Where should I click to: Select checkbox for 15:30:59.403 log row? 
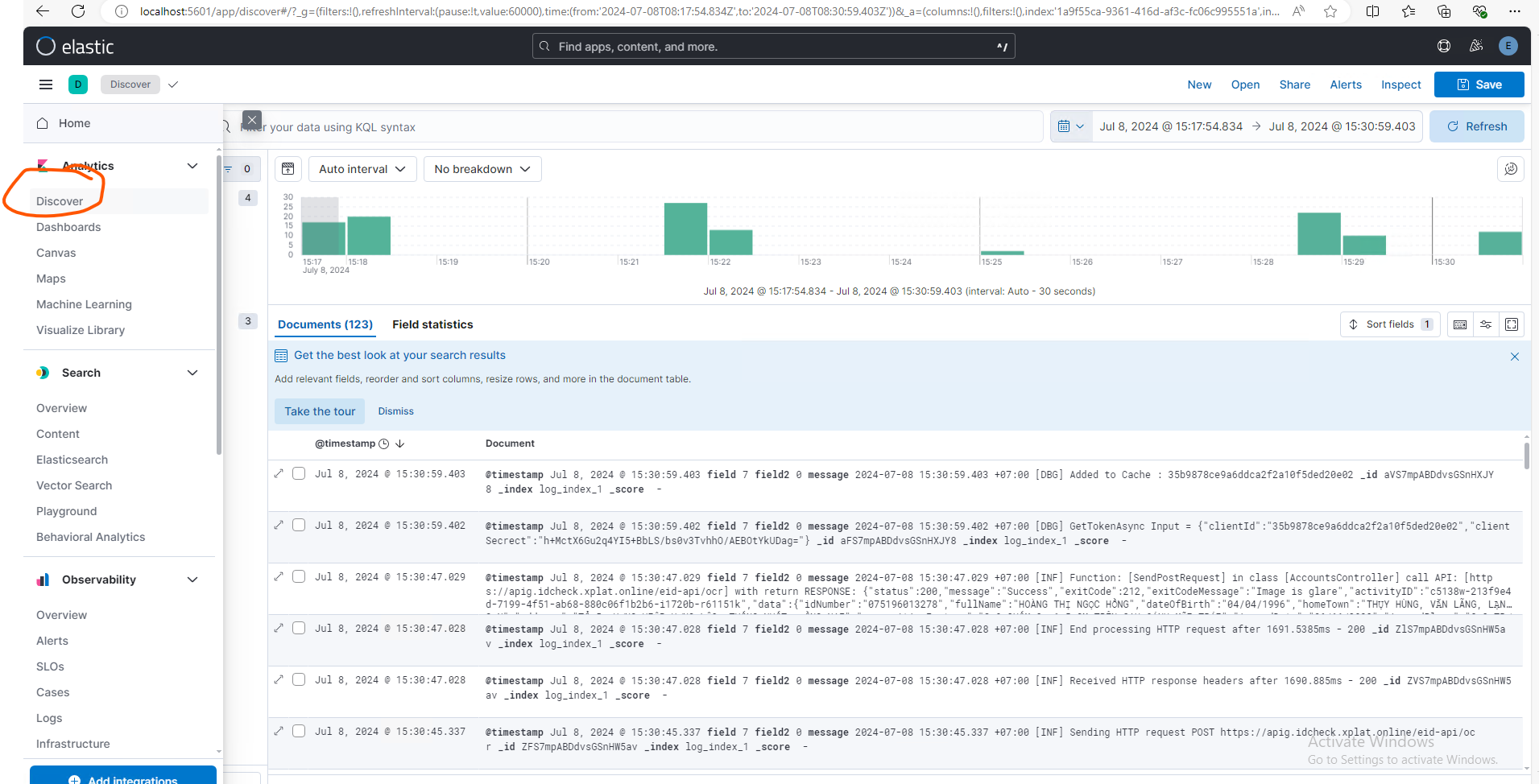tap(299, 473)
